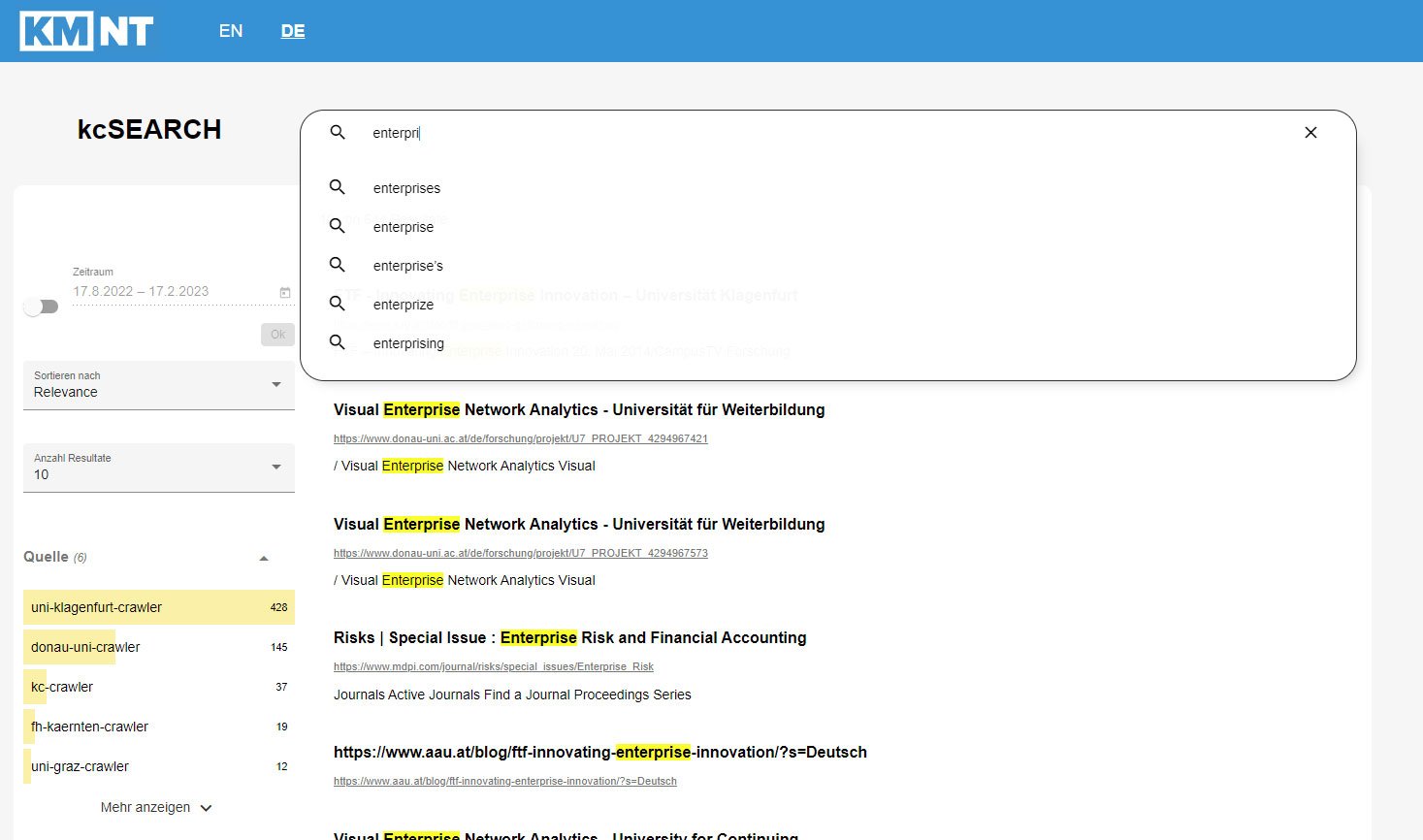
Task: Open the Zeitraum calendar icon
Action: point(285,292)
